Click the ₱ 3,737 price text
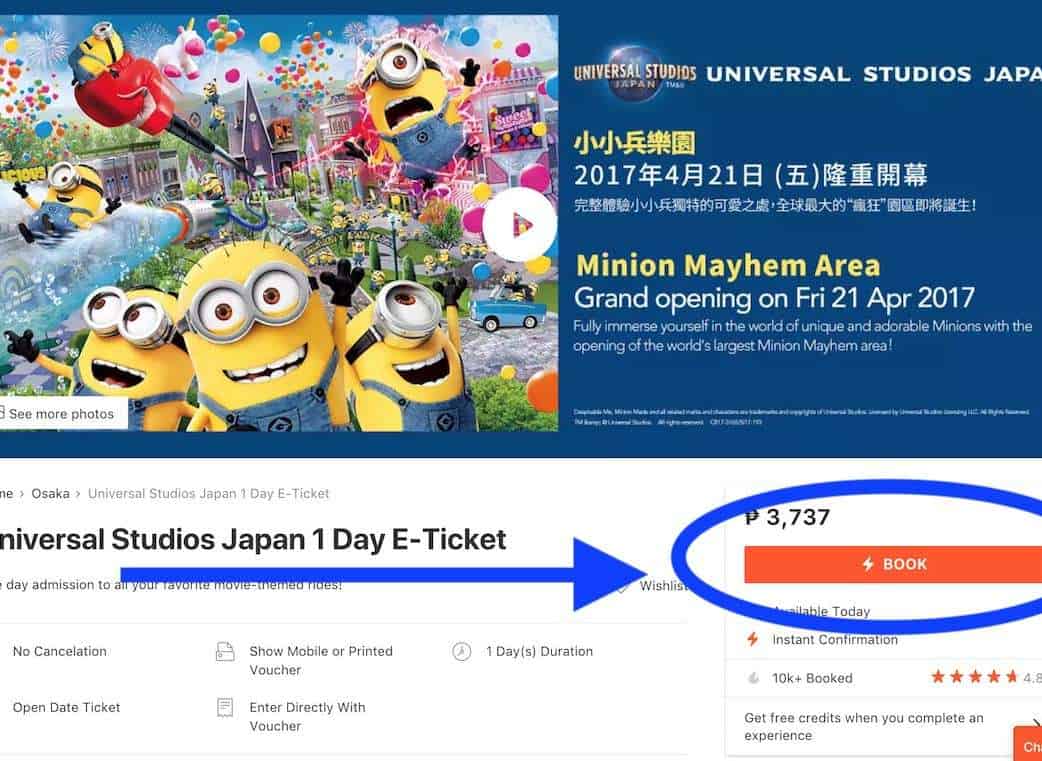Screen dimensions: 1042x761 click(x=787, y=517)
